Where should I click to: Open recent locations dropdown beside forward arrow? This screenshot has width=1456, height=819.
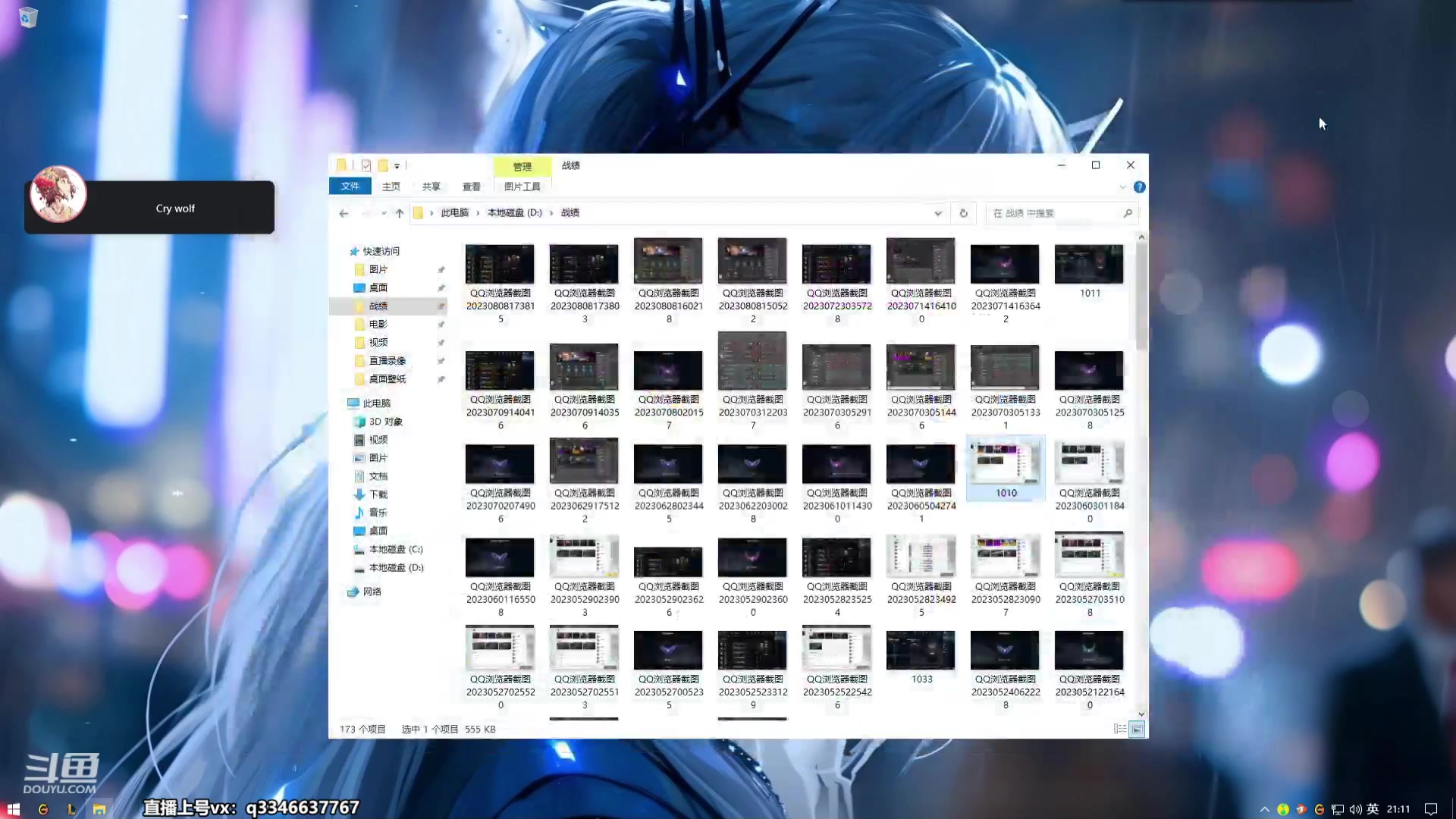point(384,213)
